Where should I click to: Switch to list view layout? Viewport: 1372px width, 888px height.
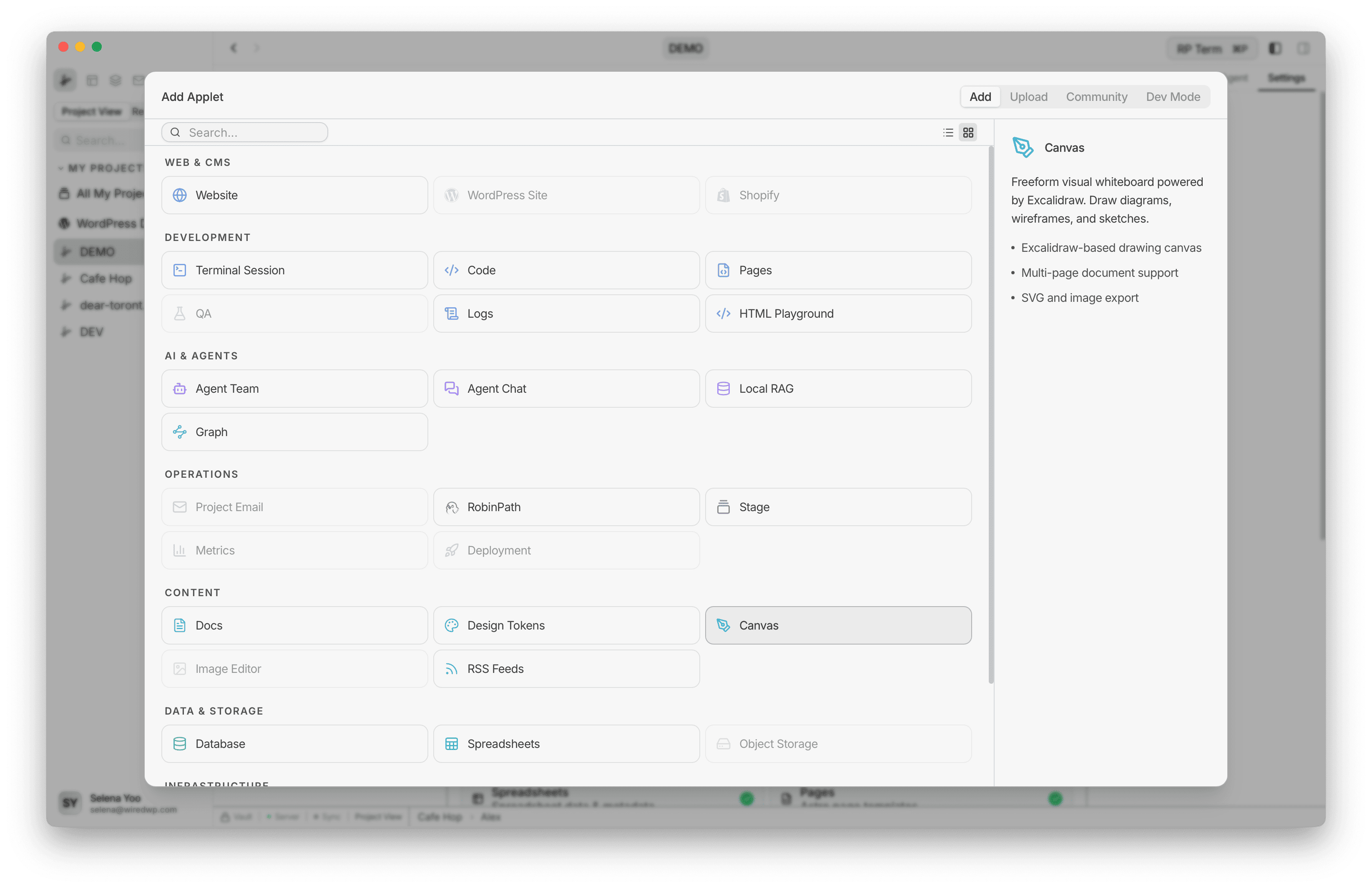pos(948,133)
